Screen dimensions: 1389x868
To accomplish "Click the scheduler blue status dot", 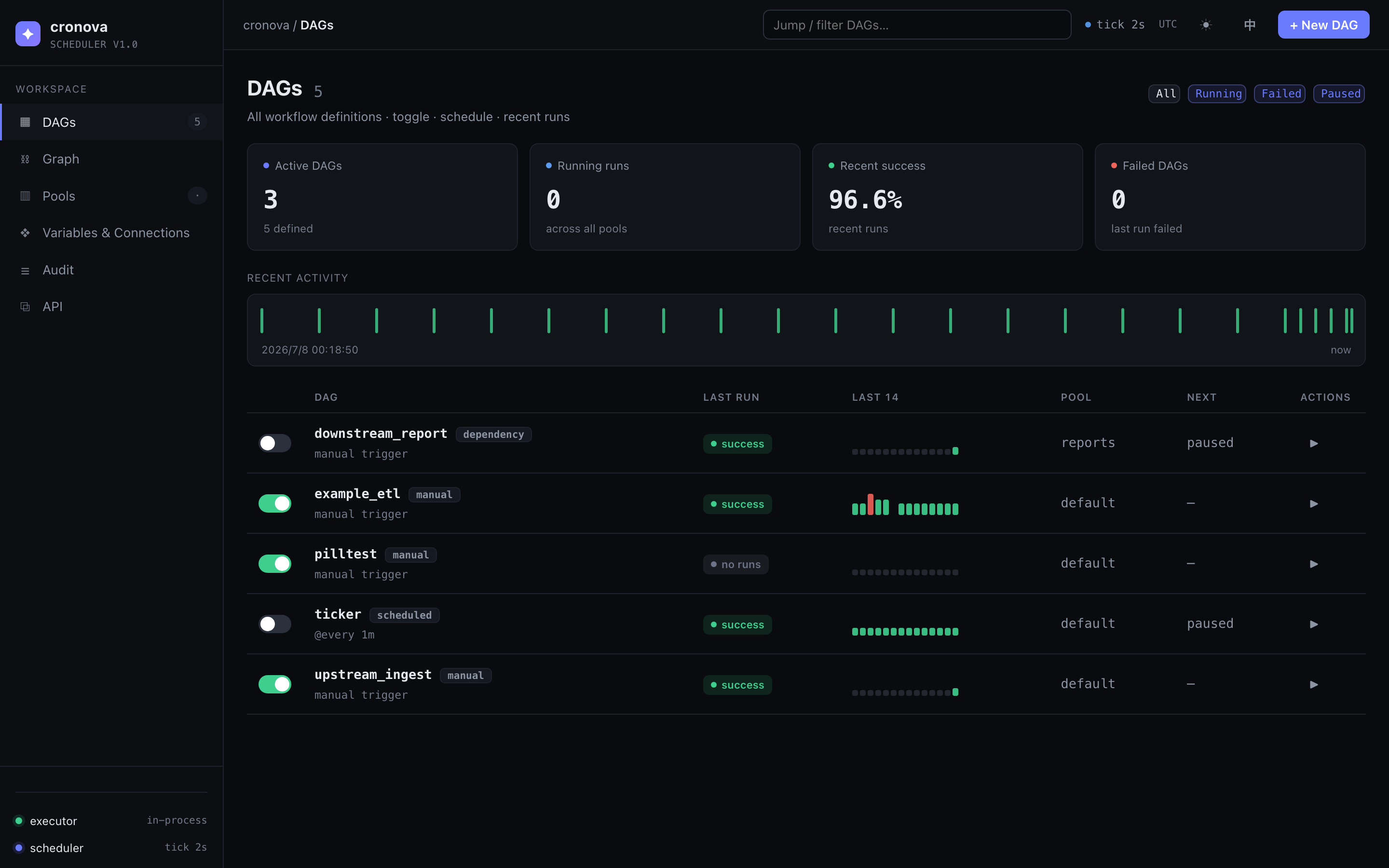I will 19,847.
